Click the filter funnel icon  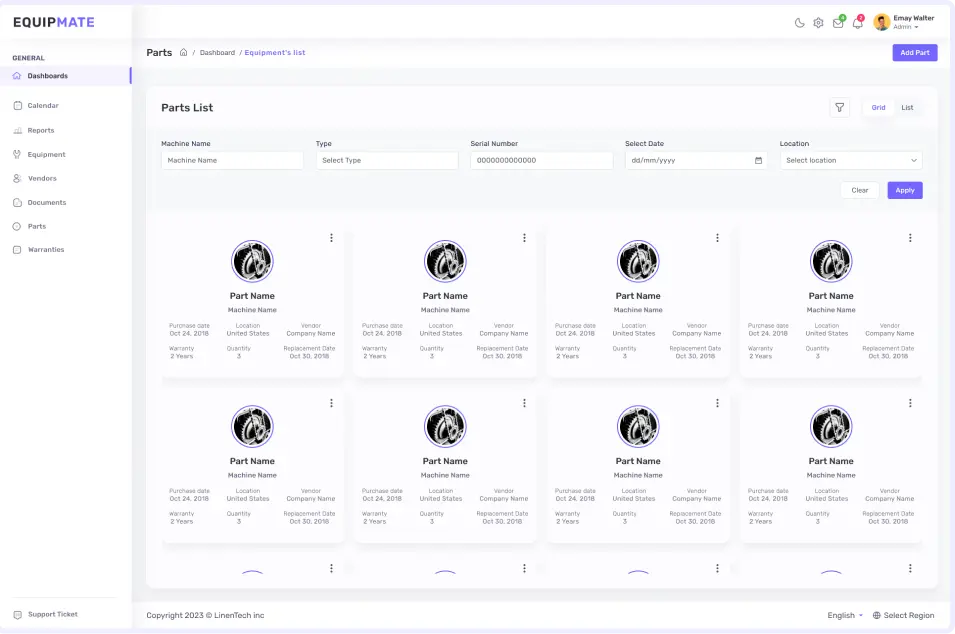[840, 108]
